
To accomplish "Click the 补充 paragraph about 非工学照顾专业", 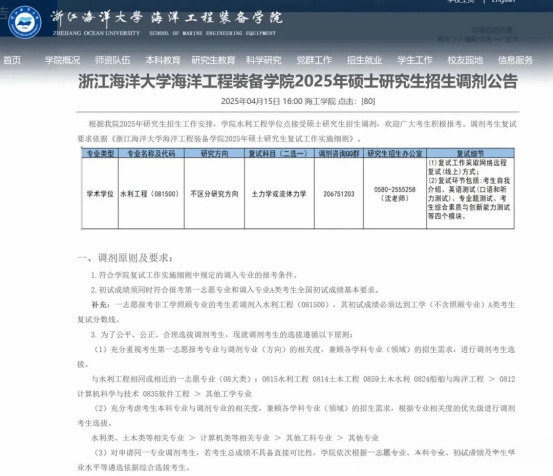I will coord(296,312).
